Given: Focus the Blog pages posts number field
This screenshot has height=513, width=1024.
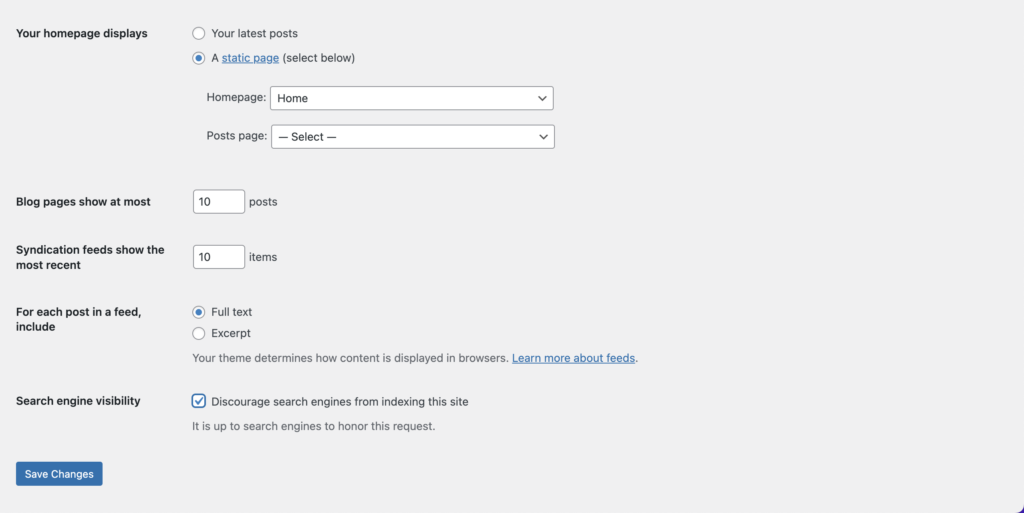Looking at the screenshot, I should tap(218, 202).
